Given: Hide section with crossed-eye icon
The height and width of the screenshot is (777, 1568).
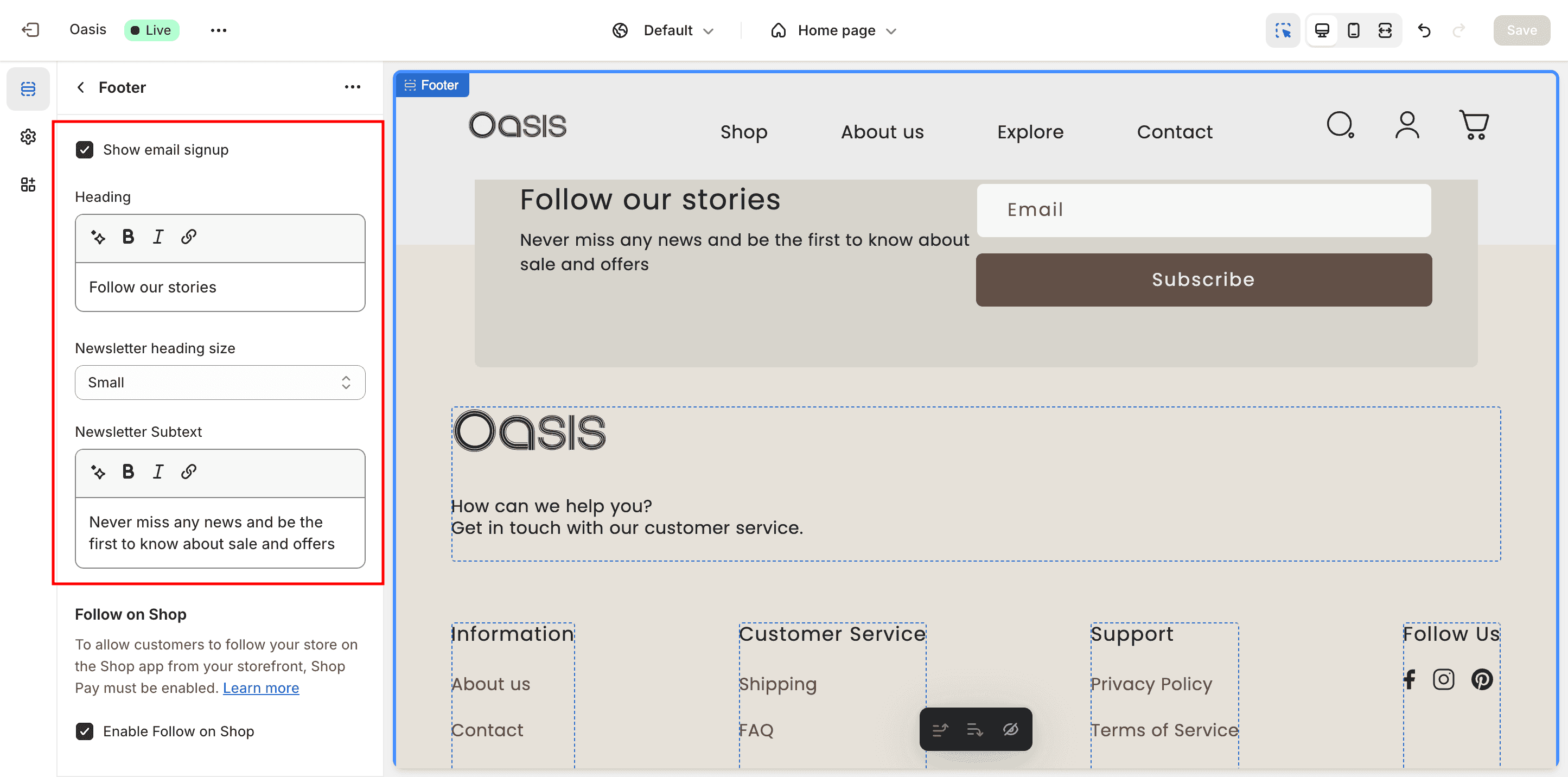Looking at the screenshot, I should pyautogui.click(x=1010, y=729).
